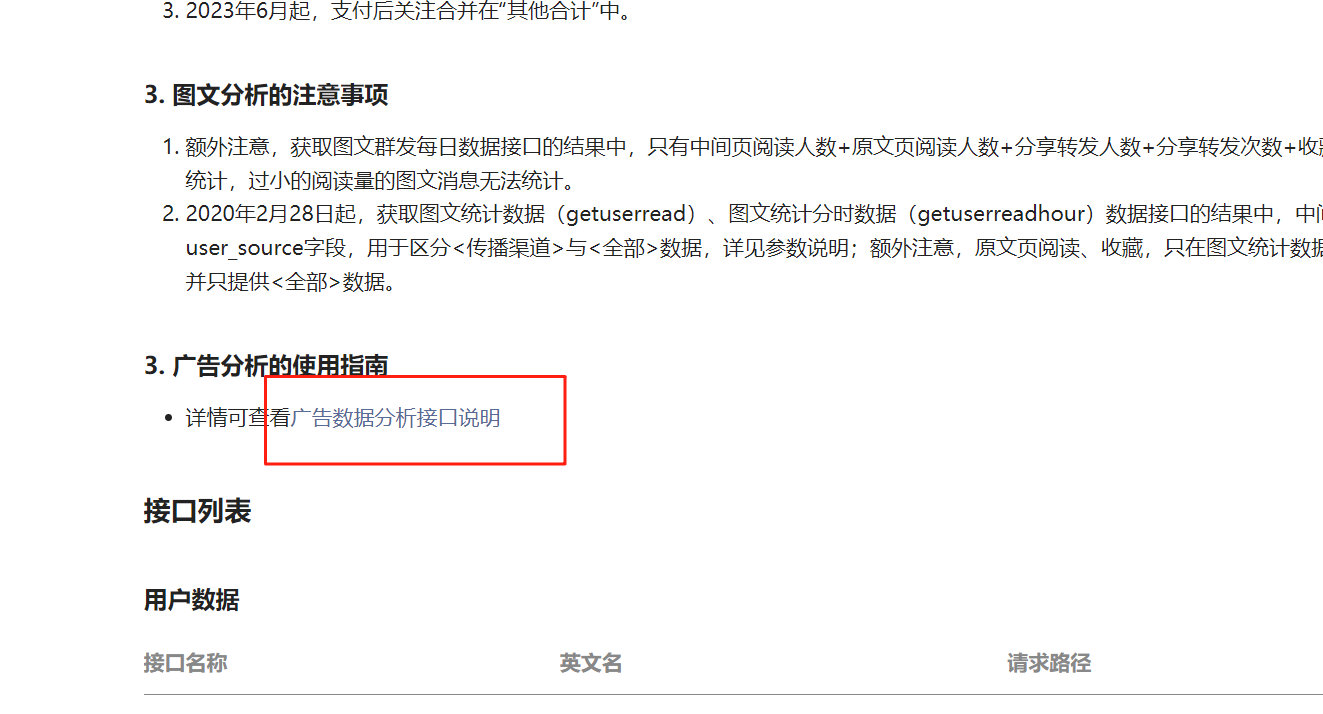Click the 并只提供<全部>数据 line
This screenshot has width=1323, height=714.
pos(291,282)
